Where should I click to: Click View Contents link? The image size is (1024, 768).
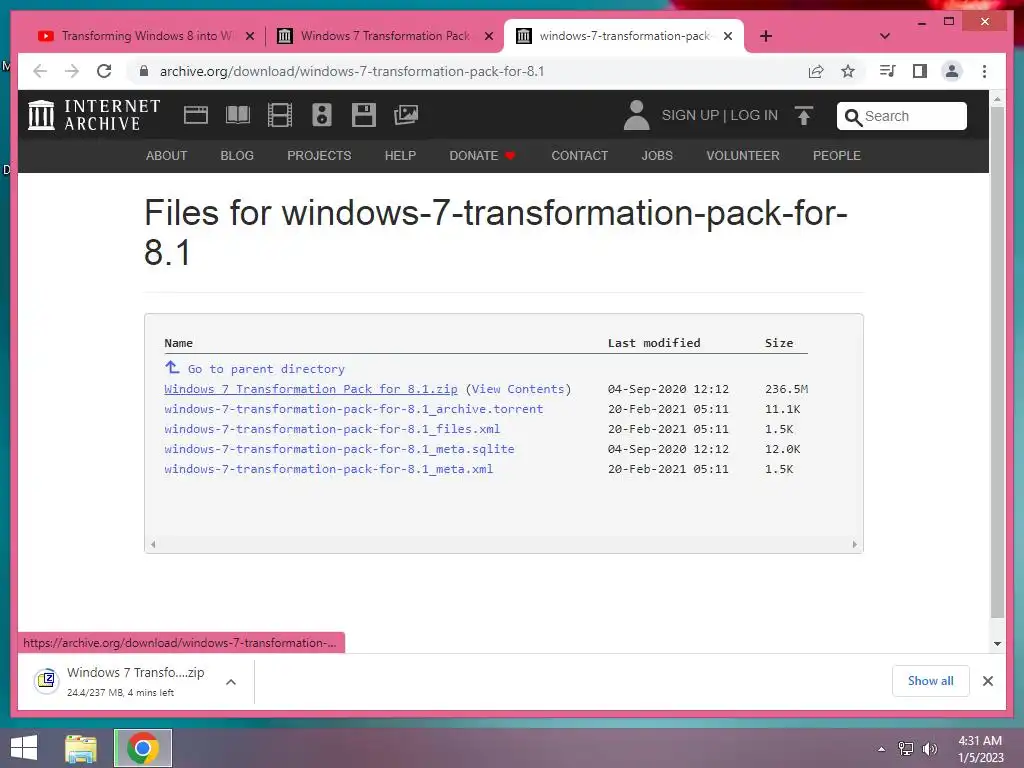[x=518, y=389]
